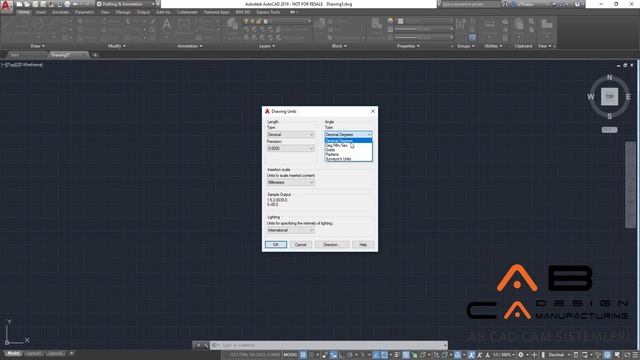Open the Lighting units International dropdown
The image size is (640, 360).
tap(291, 230)
